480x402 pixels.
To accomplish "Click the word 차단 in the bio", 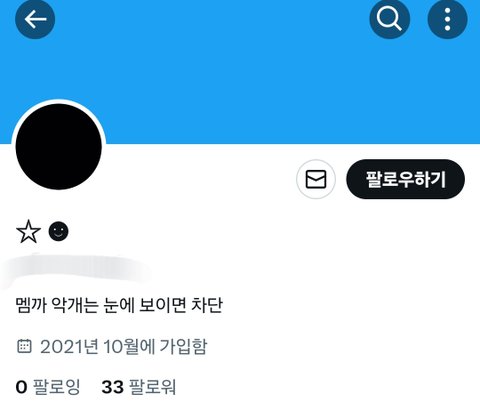I will point(206,305).
